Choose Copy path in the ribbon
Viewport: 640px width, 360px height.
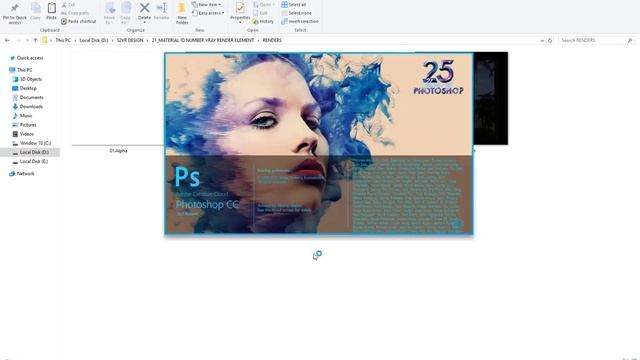click(x=75, y=13)
